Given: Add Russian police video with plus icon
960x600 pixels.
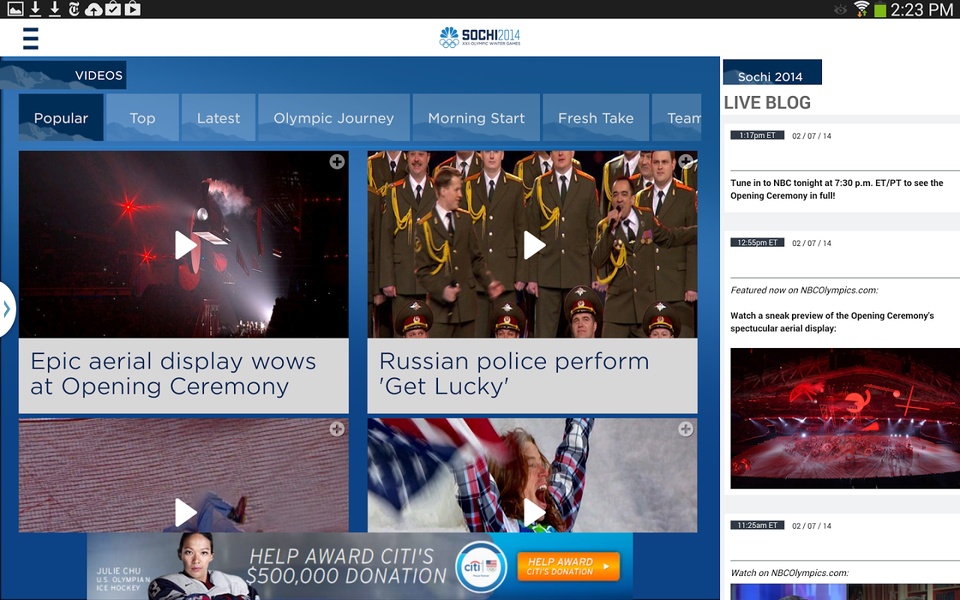Looking at the screenshot, I should point(686,161).
